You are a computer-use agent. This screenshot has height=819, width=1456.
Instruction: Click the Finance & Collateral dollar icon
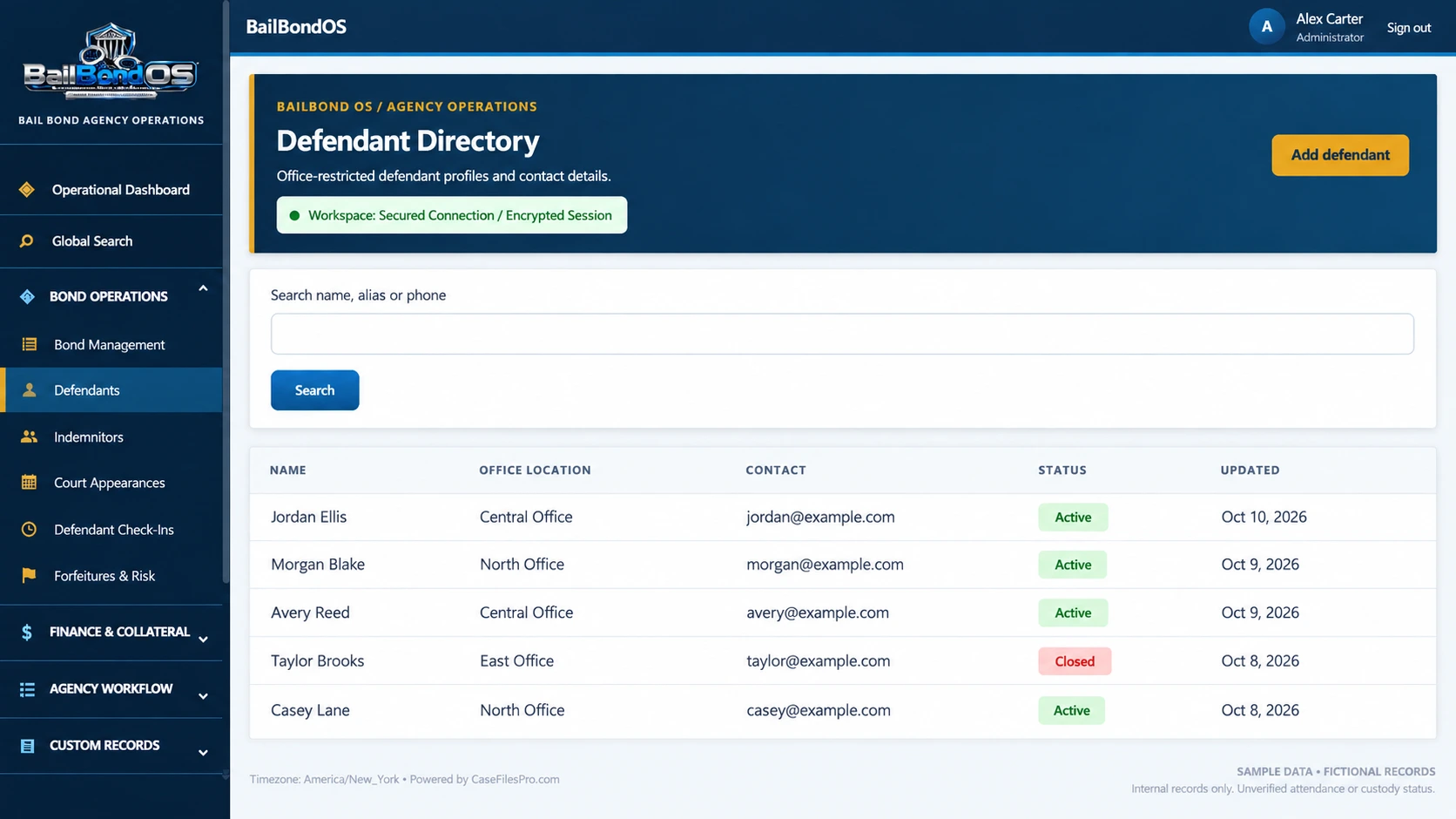tap(27, 632)
